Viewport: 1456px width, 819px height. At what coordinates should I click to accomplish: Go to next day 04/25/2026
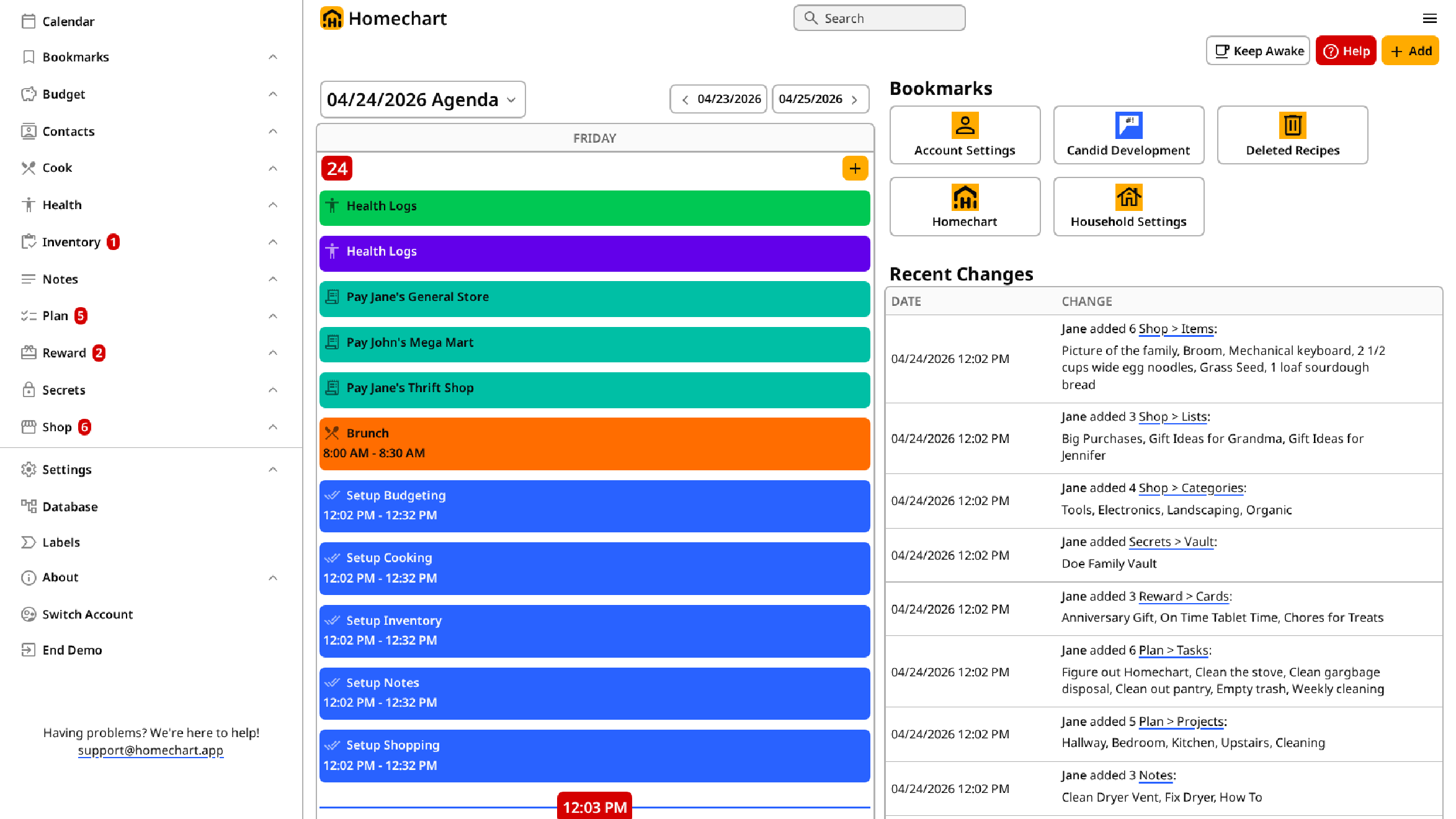pos(820,99)
